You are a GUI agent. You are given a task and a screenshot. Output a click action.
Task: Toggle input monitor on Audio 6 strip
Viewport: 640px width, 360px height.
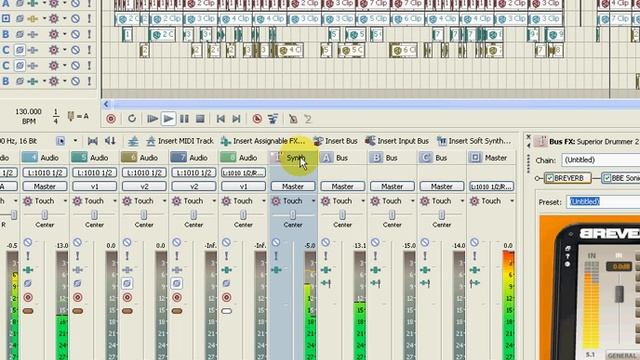coord(127,283)
